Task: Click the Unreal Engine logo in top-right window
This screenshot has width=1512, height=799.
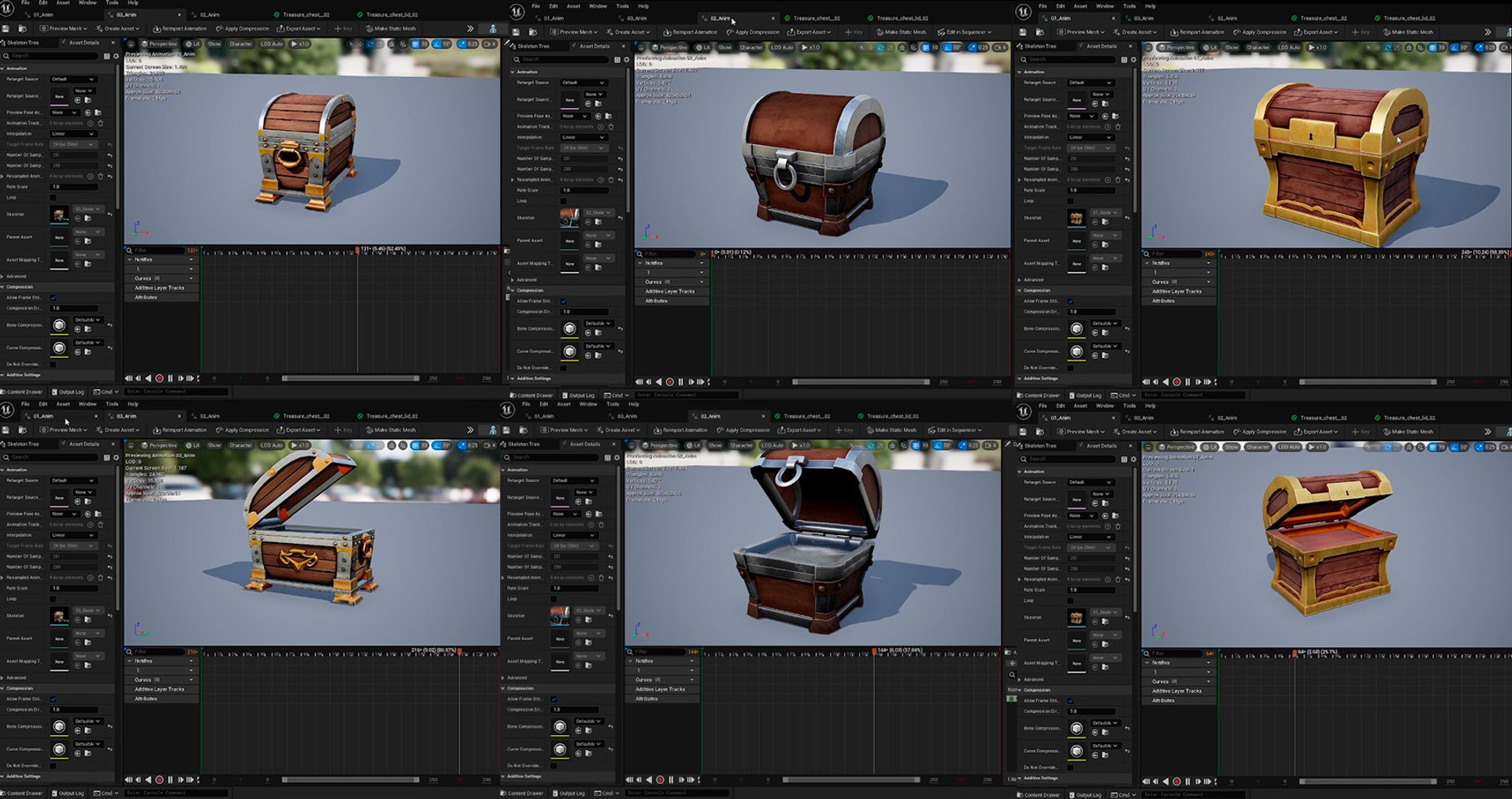Action: [x=1024, y=12]
